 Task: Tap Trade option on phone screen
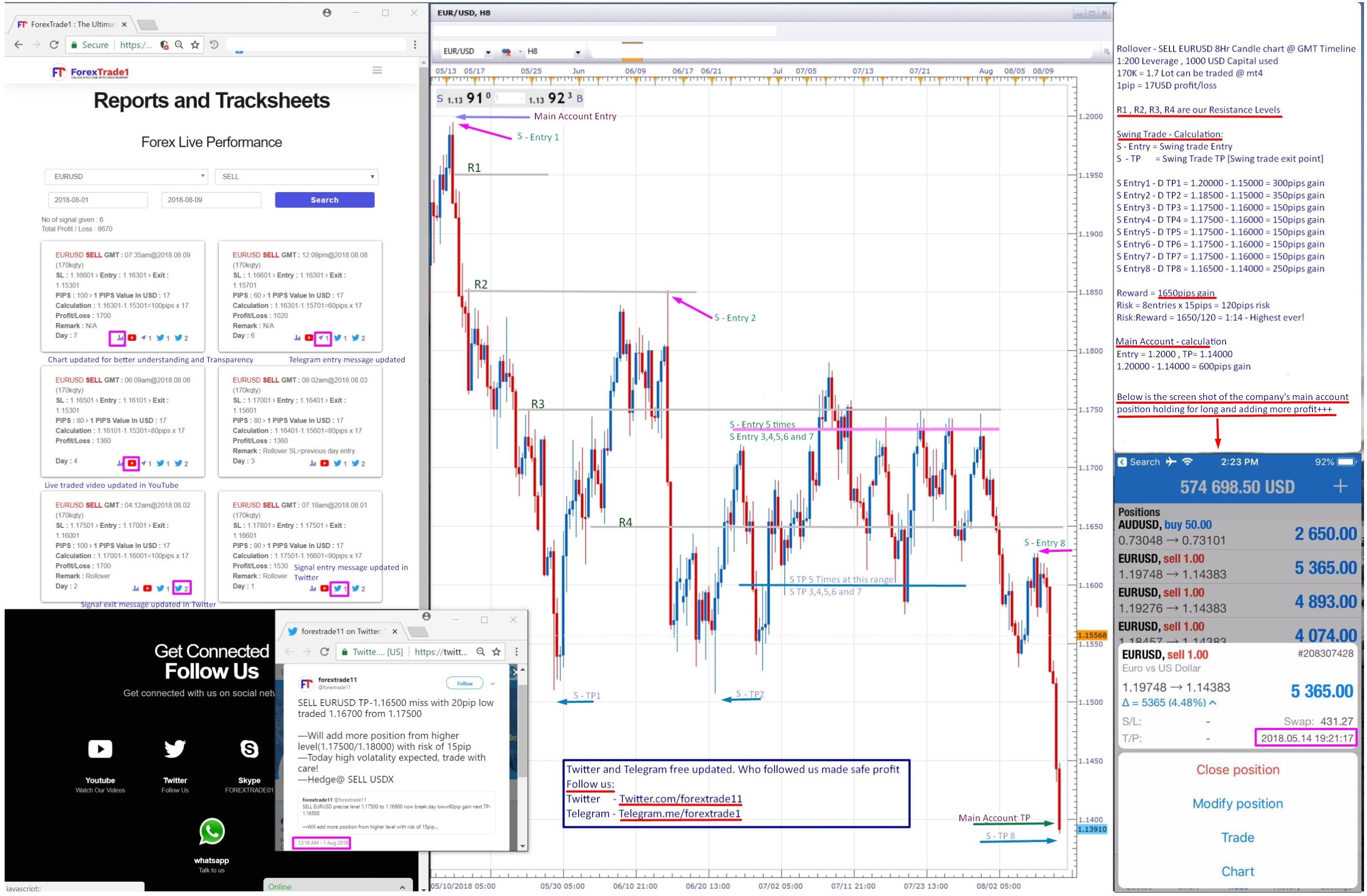click(1239, 838)
